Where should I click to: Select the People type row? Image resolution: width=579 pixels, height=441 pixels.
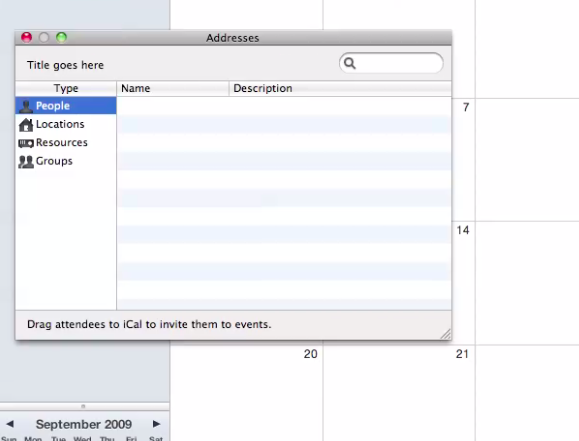[x=66, y=106]
